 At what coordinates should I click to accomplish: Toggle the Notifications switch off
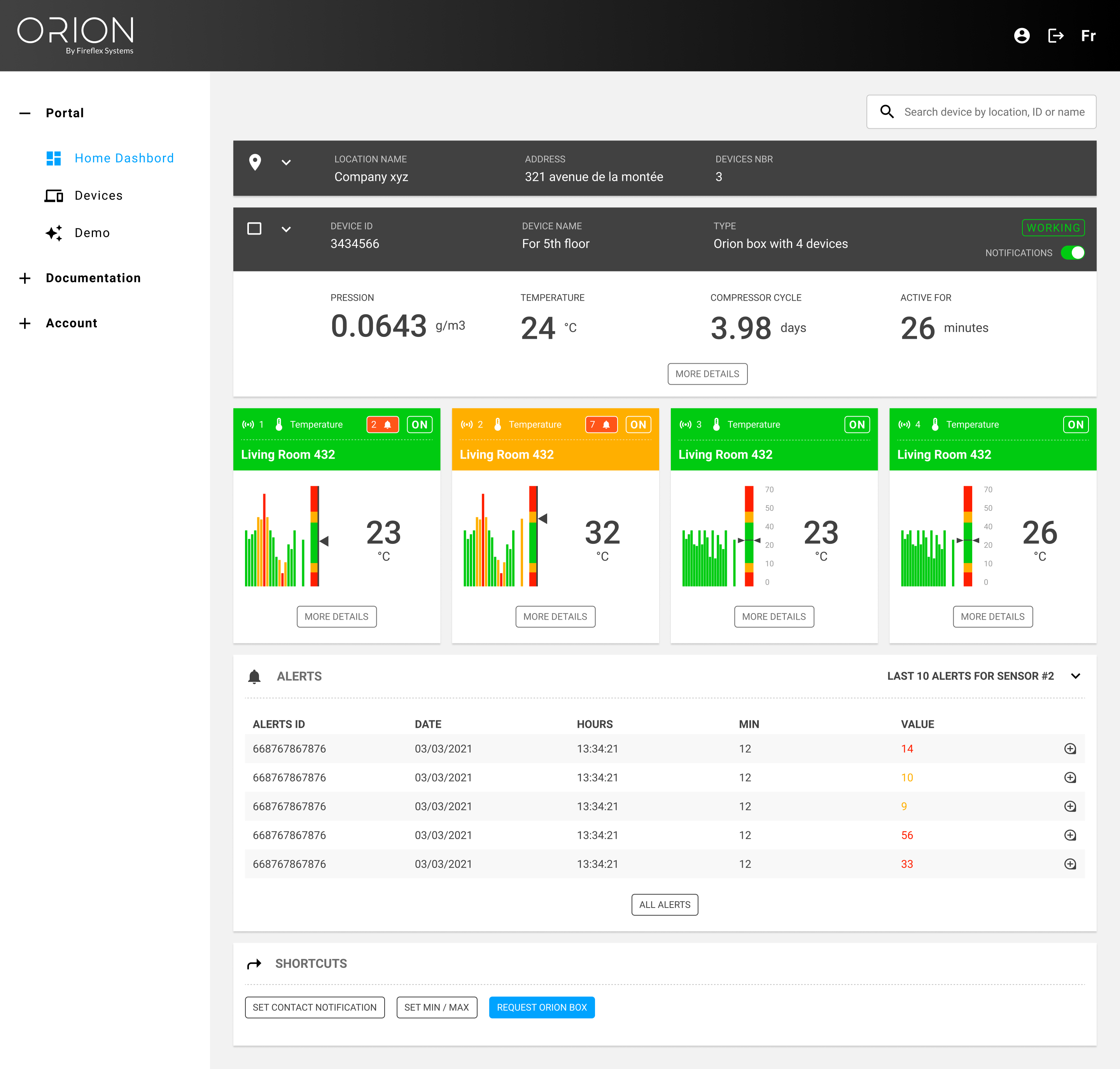tap(1072, 252)
